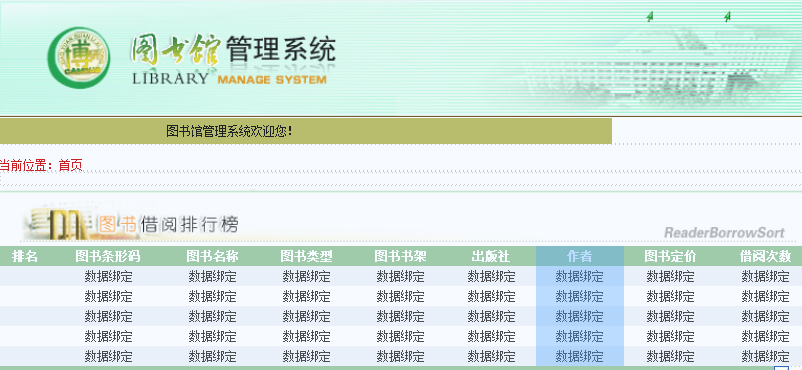The image size is (802, 370).
Task: Click the 当前位置 label
Action: click(26, 165)
